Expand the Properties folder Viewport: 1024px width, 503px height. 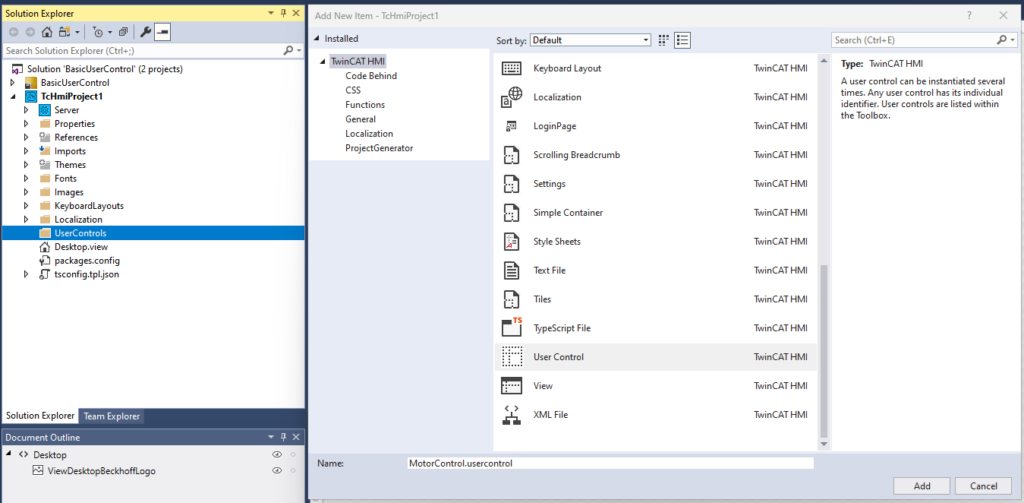(x=26, y=124)
